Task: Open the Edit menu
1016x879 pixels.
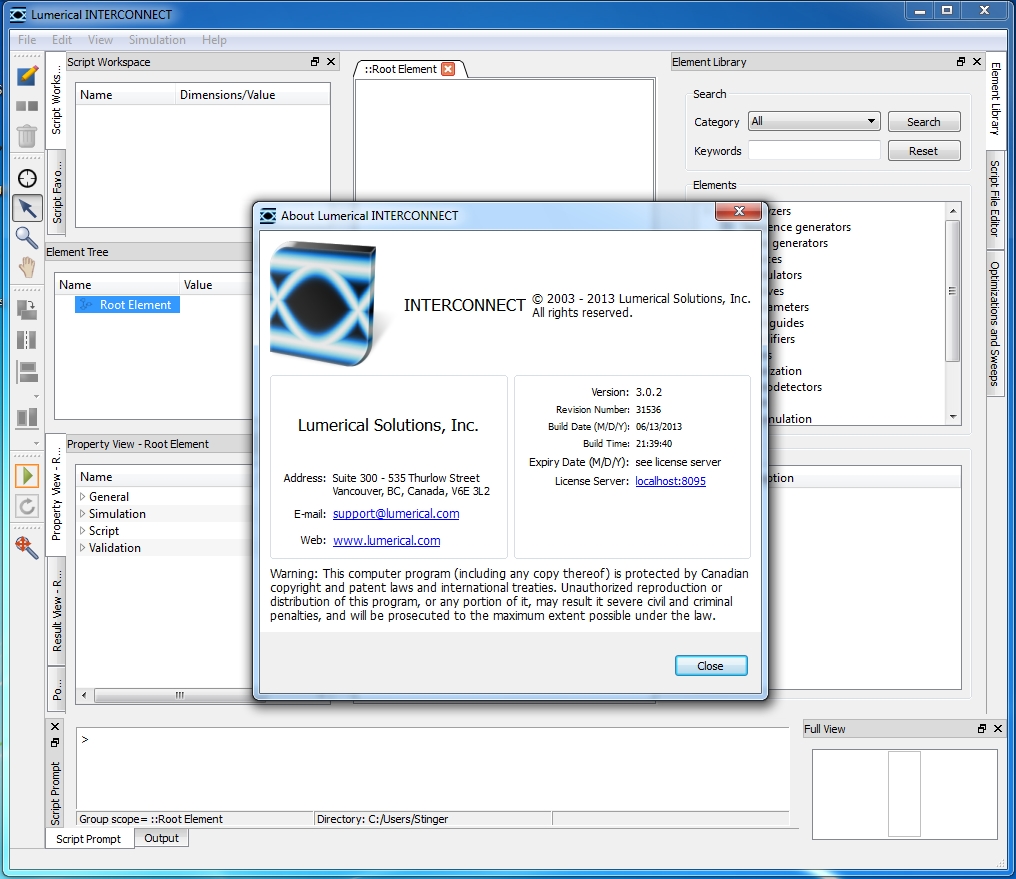Action: click(62, 40)
